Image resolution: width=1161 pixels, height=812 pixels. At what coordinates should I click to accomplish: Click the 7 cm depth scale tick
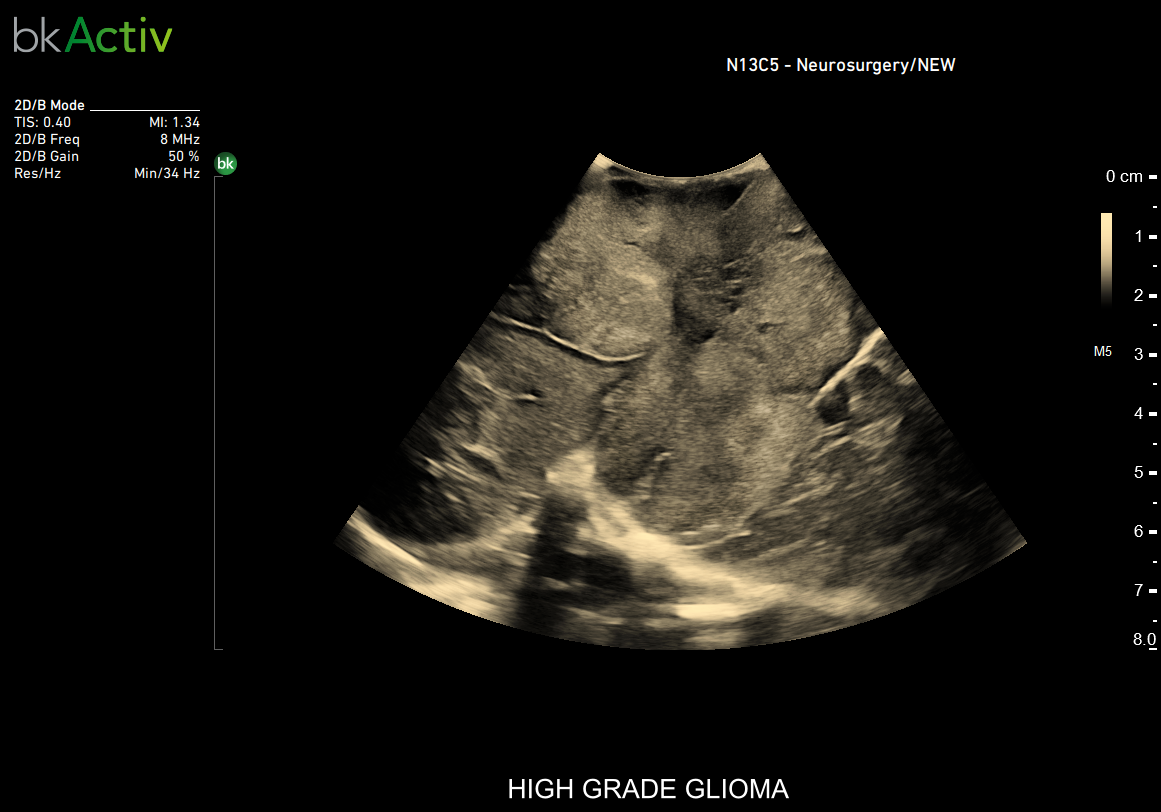(1145, 590)
